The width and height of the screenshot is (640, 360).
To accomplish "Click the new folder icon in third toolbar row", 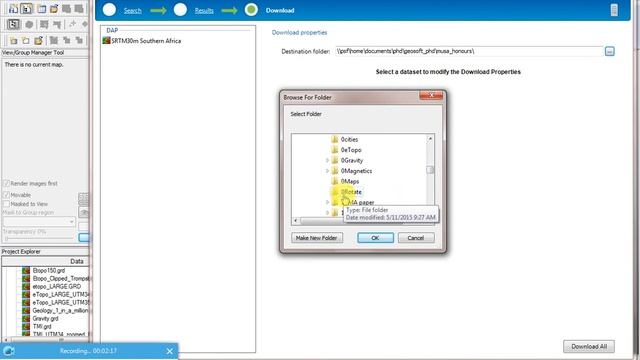I will (x=13, y=40).
